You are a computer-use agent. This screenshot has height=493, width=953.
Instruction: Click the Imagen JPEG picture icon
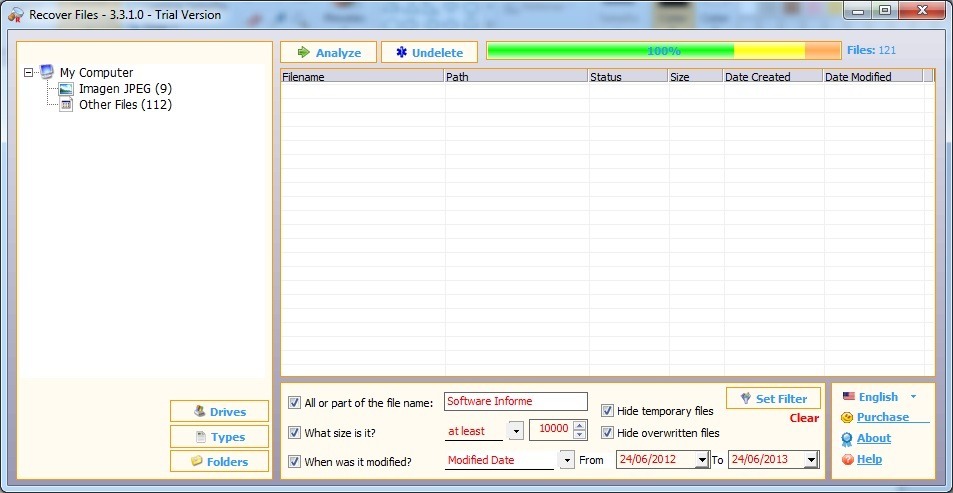(67, 89)
